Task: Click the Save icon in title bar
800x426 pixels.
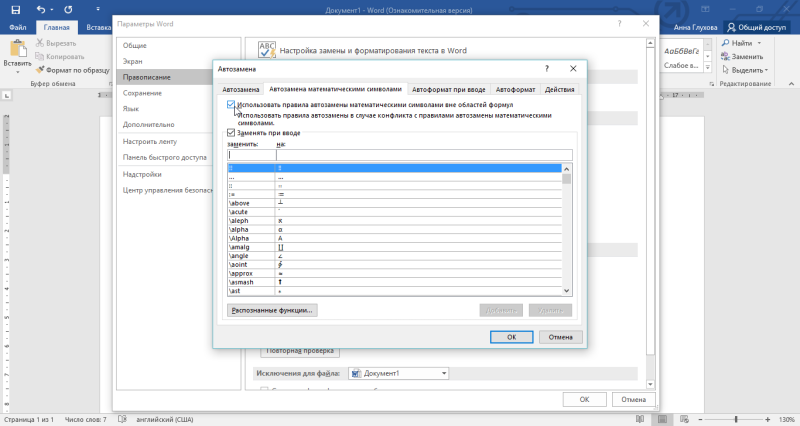Action: [16, 9]
